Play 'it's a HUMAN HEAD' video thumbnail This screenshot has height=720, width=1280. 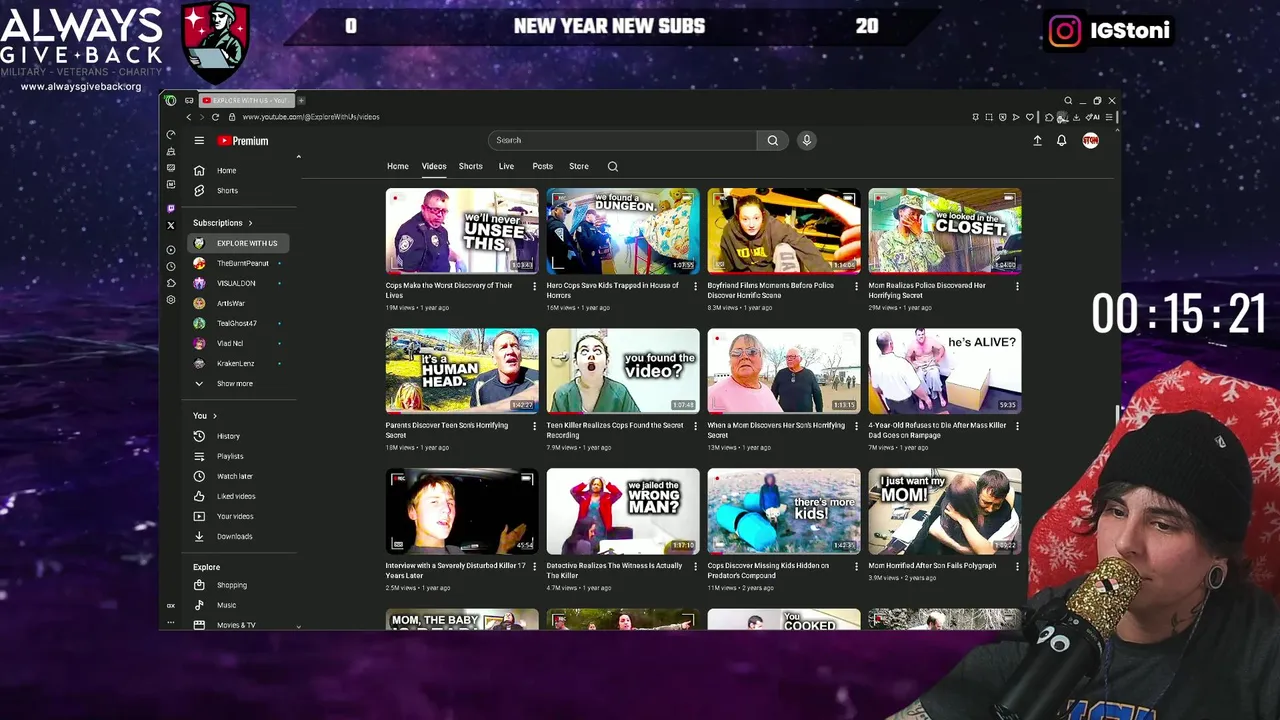click(462, 371)
